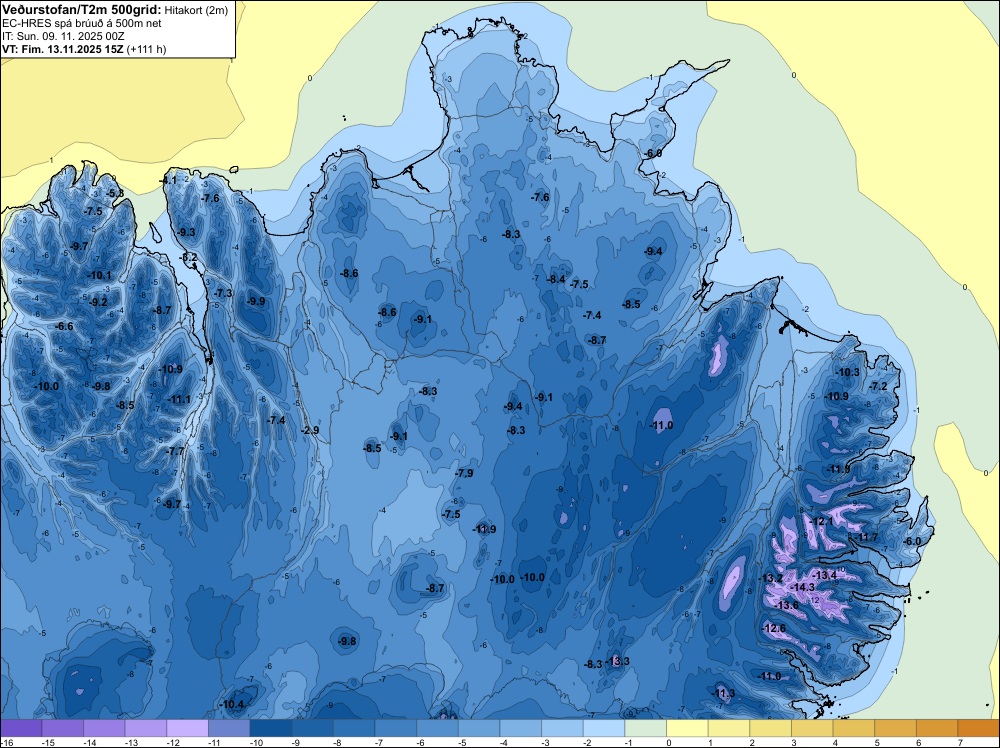The width and height of the screenshot is (1000, 748).
Task: Click the legend swatch between -2 and -1
Action: point(604,728)
